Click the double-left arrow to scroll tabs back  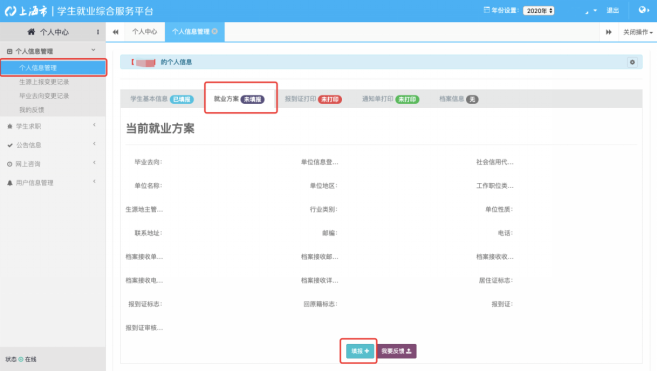tap(115, 32)
